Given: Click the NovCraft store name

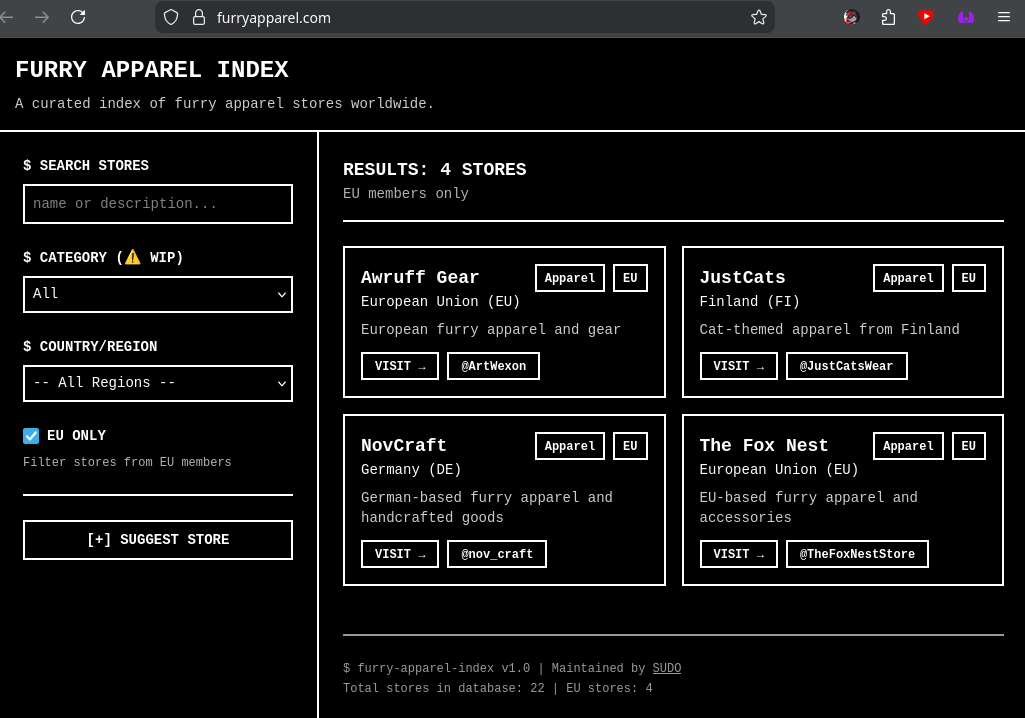Looking at the screenshot, I should click(403, 445).
